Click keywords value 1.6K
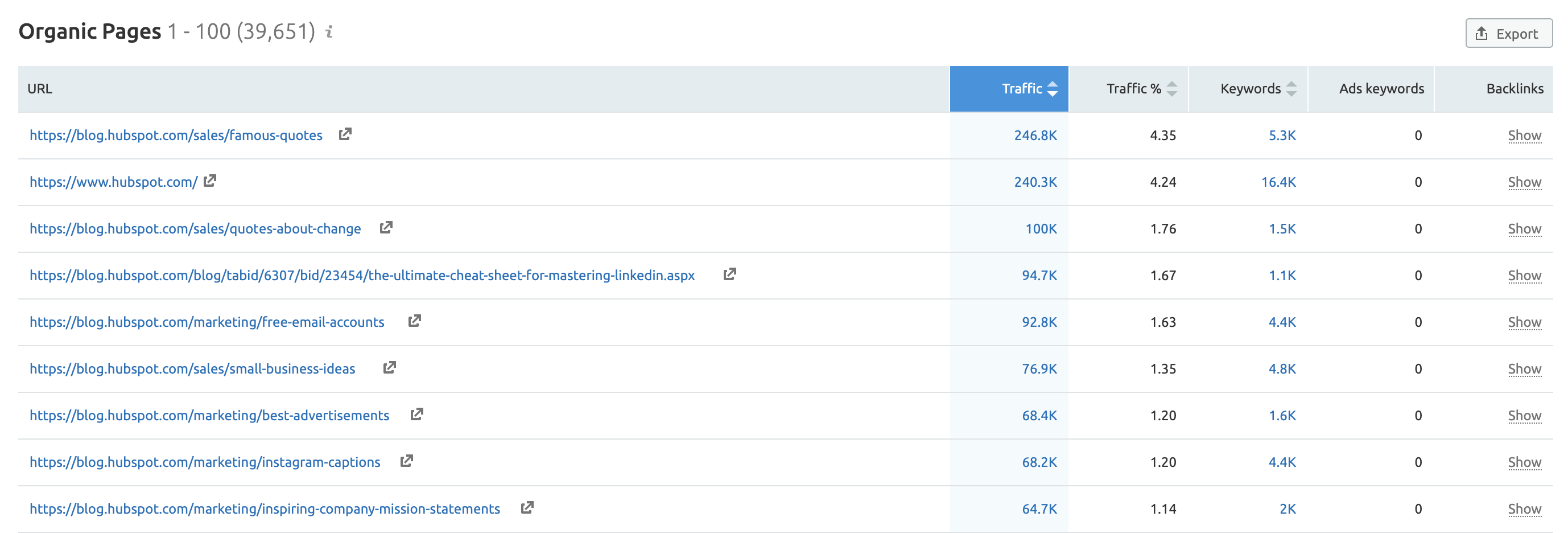The image size is (1568, 533). (x=1282, y=416)
